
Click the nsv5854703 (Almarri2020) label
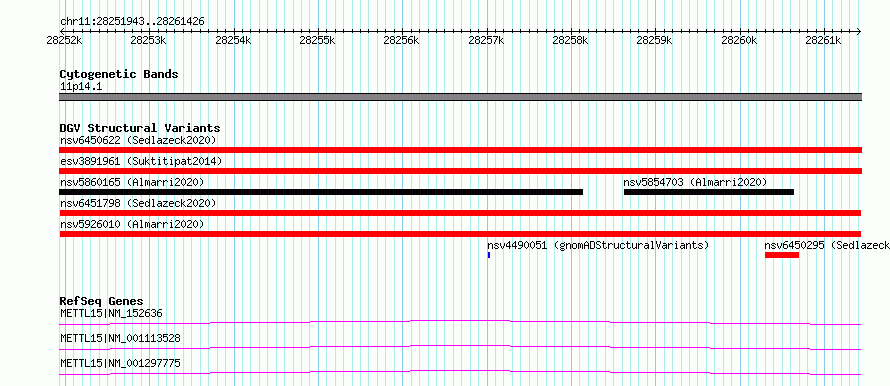click(x=695, y=182)
